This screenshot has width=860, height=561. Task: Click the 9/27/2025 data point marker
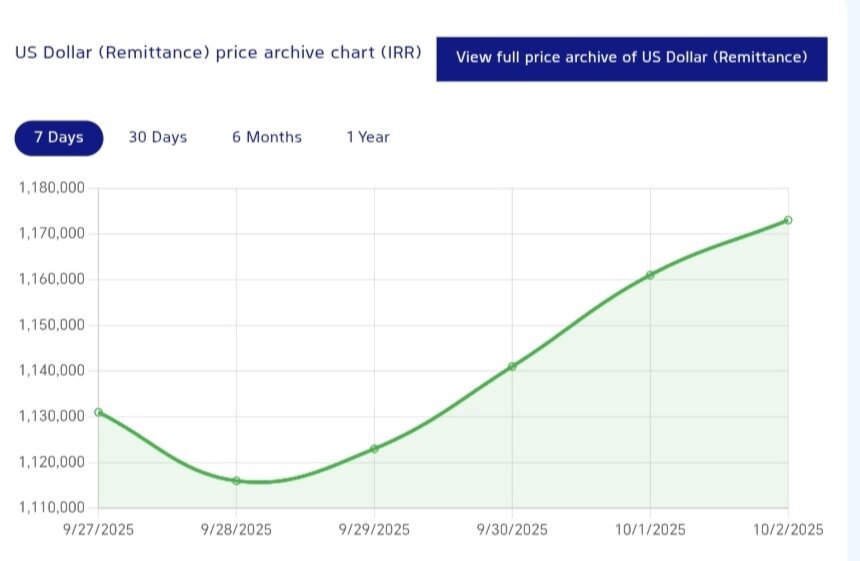coord(98,412)
